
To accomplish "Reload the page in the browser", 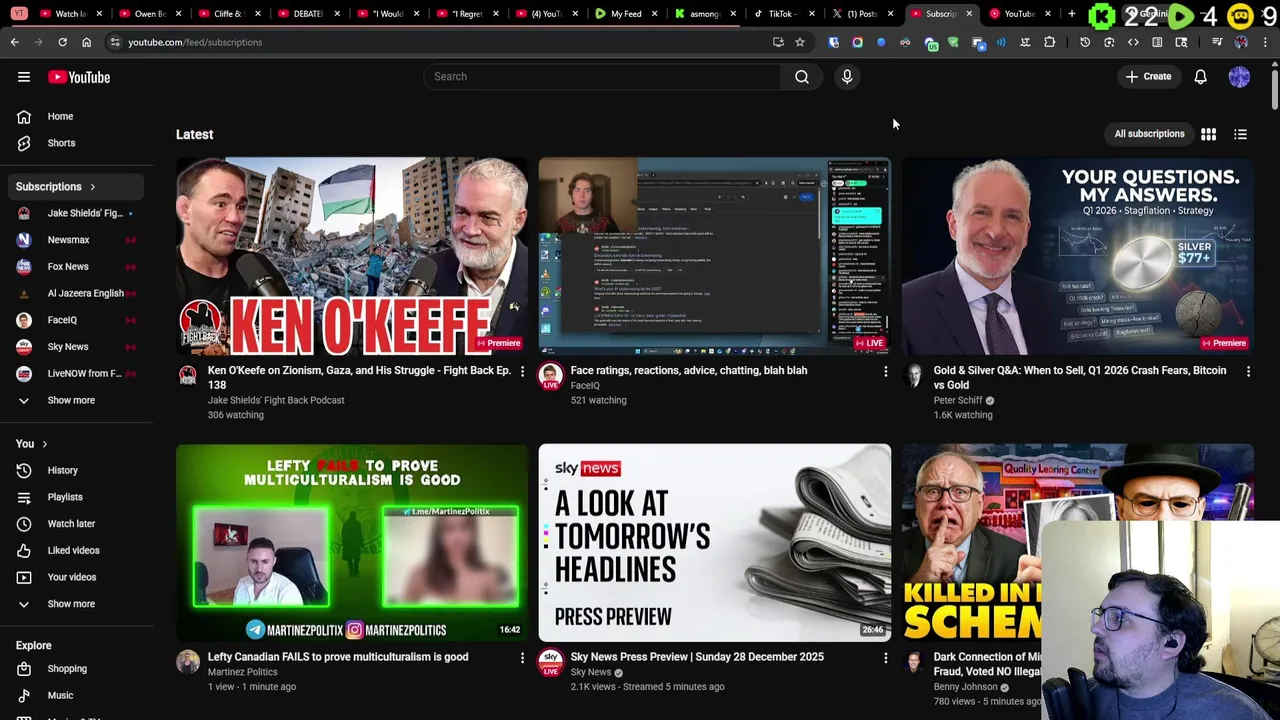I will pyautogui.click(x=62, y=42).
